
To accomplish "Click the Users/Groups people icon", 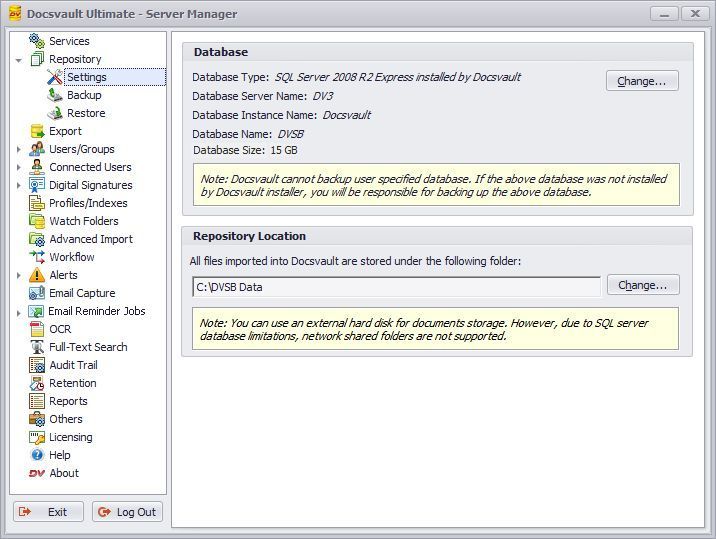I will coord(37,149).
